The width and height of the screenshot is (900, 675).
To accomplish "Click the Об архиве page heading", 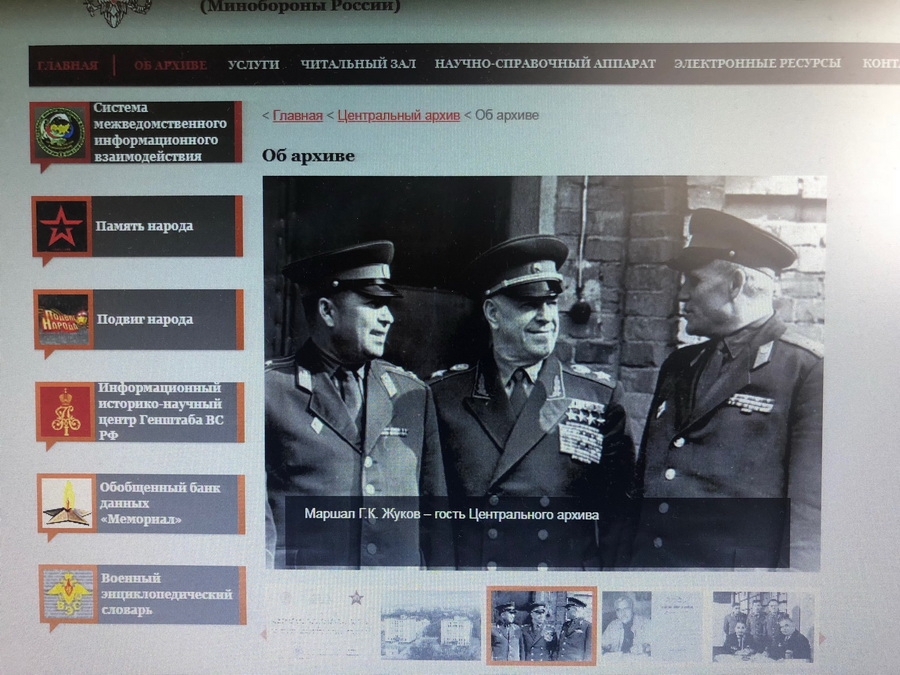I will coord(308,156).
